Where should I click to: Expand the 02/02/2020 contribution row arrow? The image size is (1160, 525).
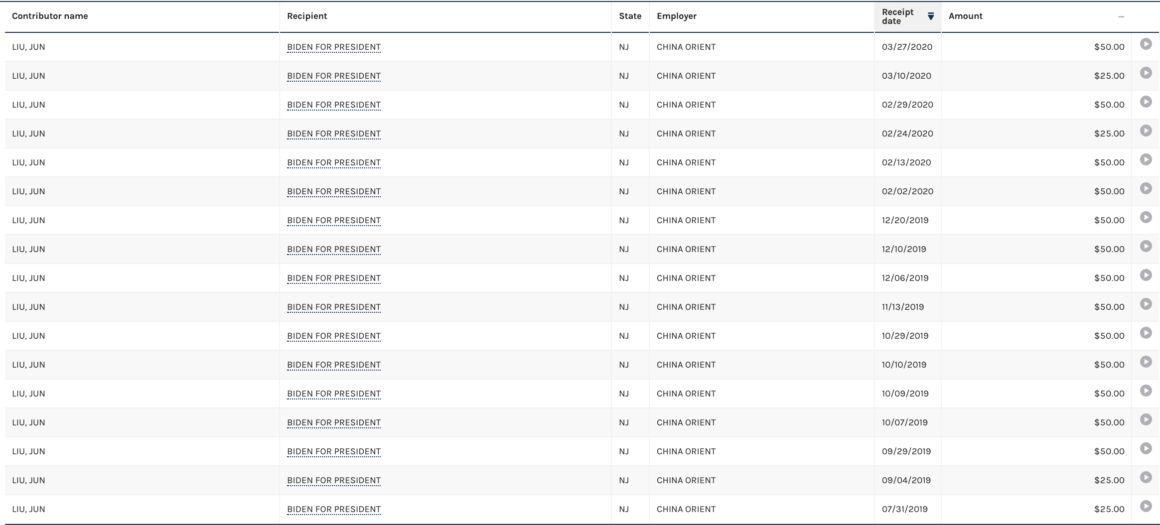[1146, 190]
